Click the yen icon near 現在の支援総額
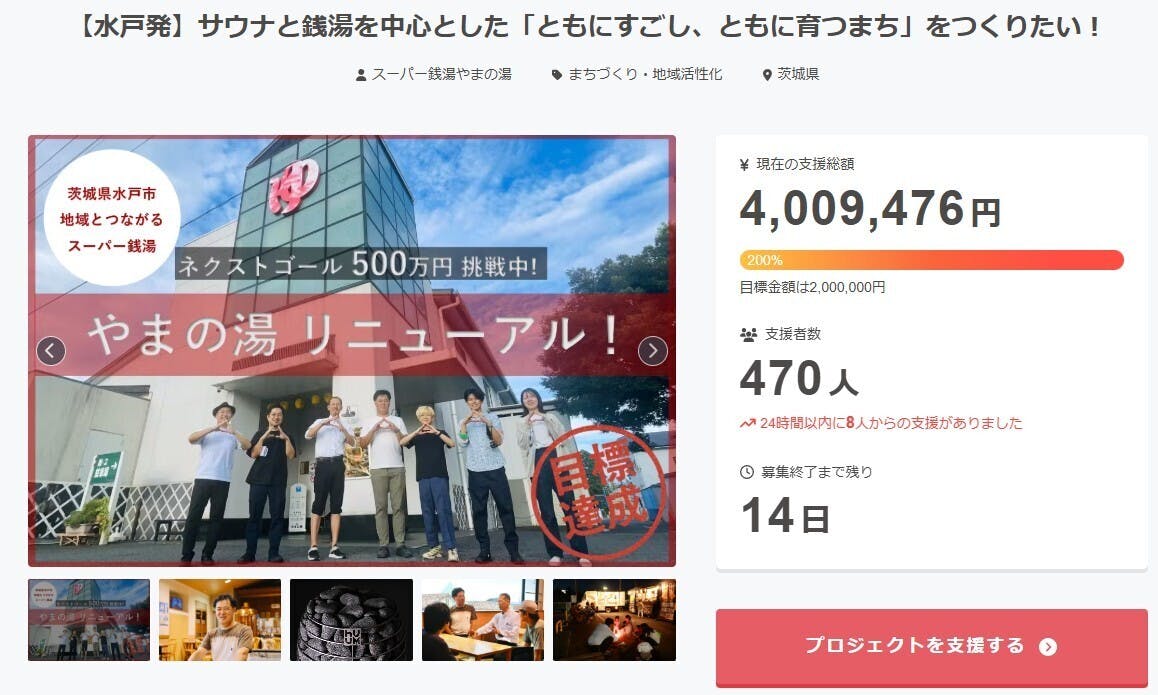This screenshot has height=695, width=1158. pos(744,165)
